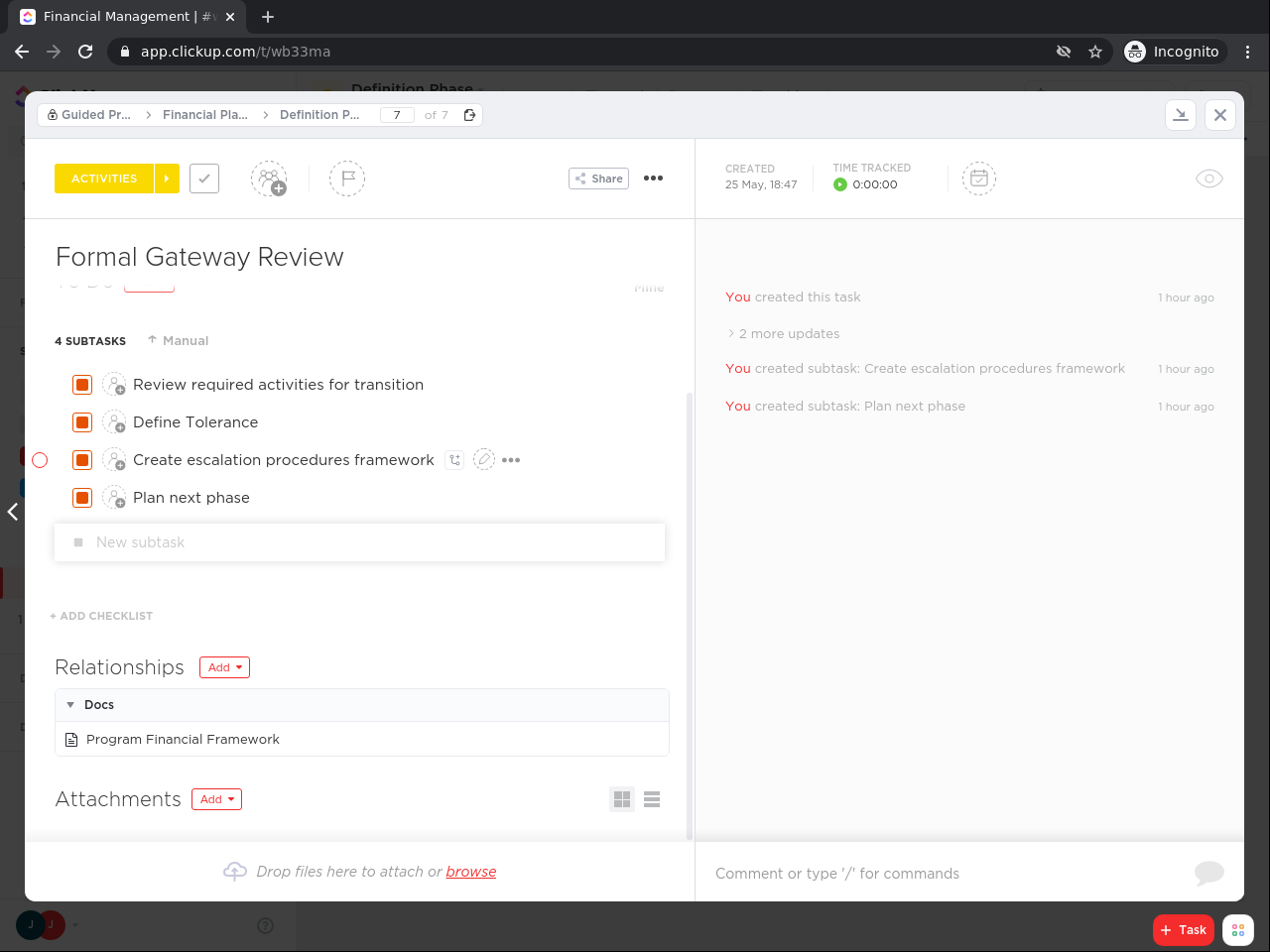This screenshot has height=952, width=1270.
Task: Open the Chrome kebab menu
Action: pos(1248,52)
